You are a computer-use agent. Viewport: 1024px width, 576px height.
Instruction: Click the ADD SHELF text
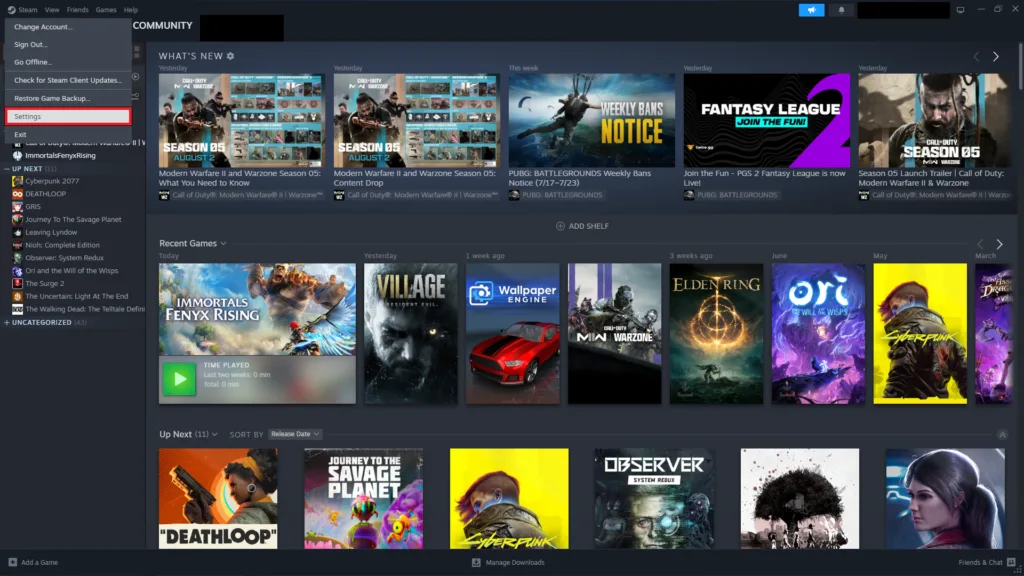pos(588,226)
